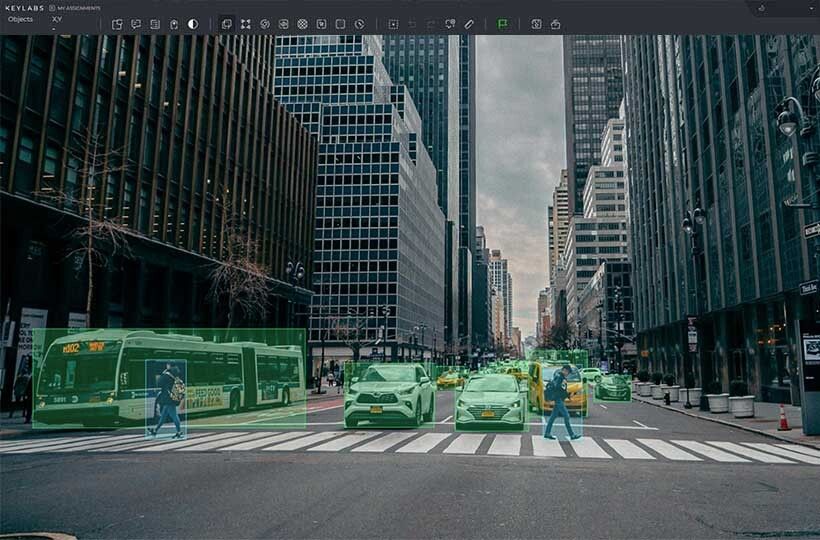Select the cross-hatched mesh circle tool

302,24
